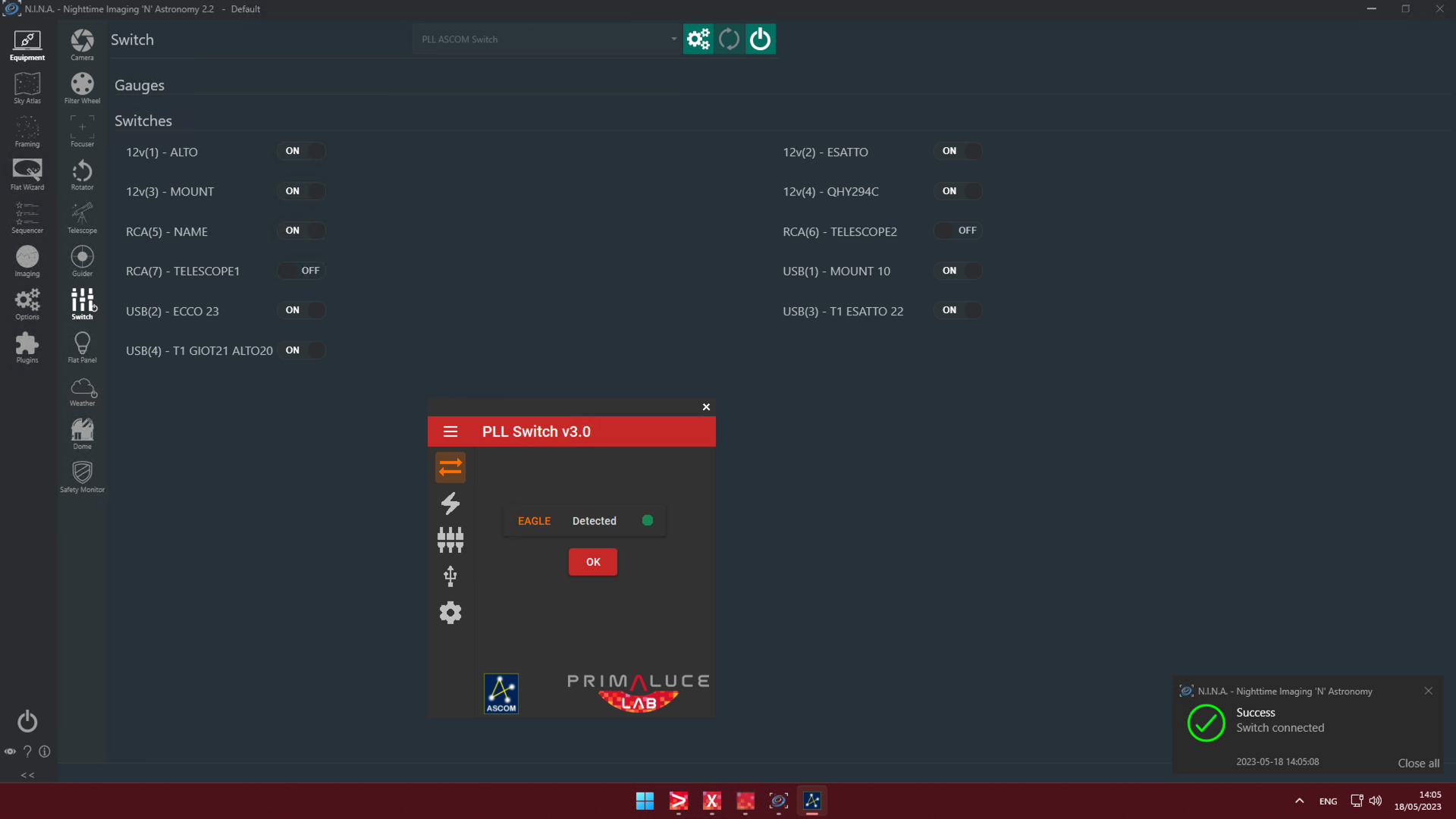Screen dimensions: 1456x819
Task: Click the Camera icon in sidebar
Action: pyautogui.click(x=82, y=44)
